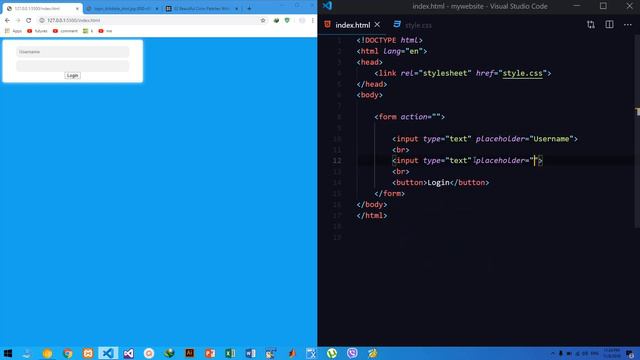Open Viber from the taskbar
640x360 pixels.
(352, 353)
